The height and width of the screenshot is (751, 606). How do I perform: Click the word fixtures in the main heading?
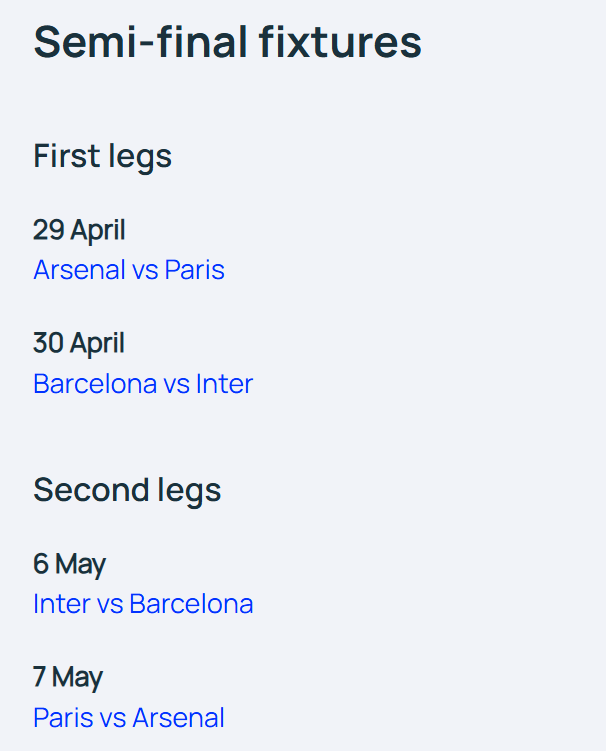340,42
